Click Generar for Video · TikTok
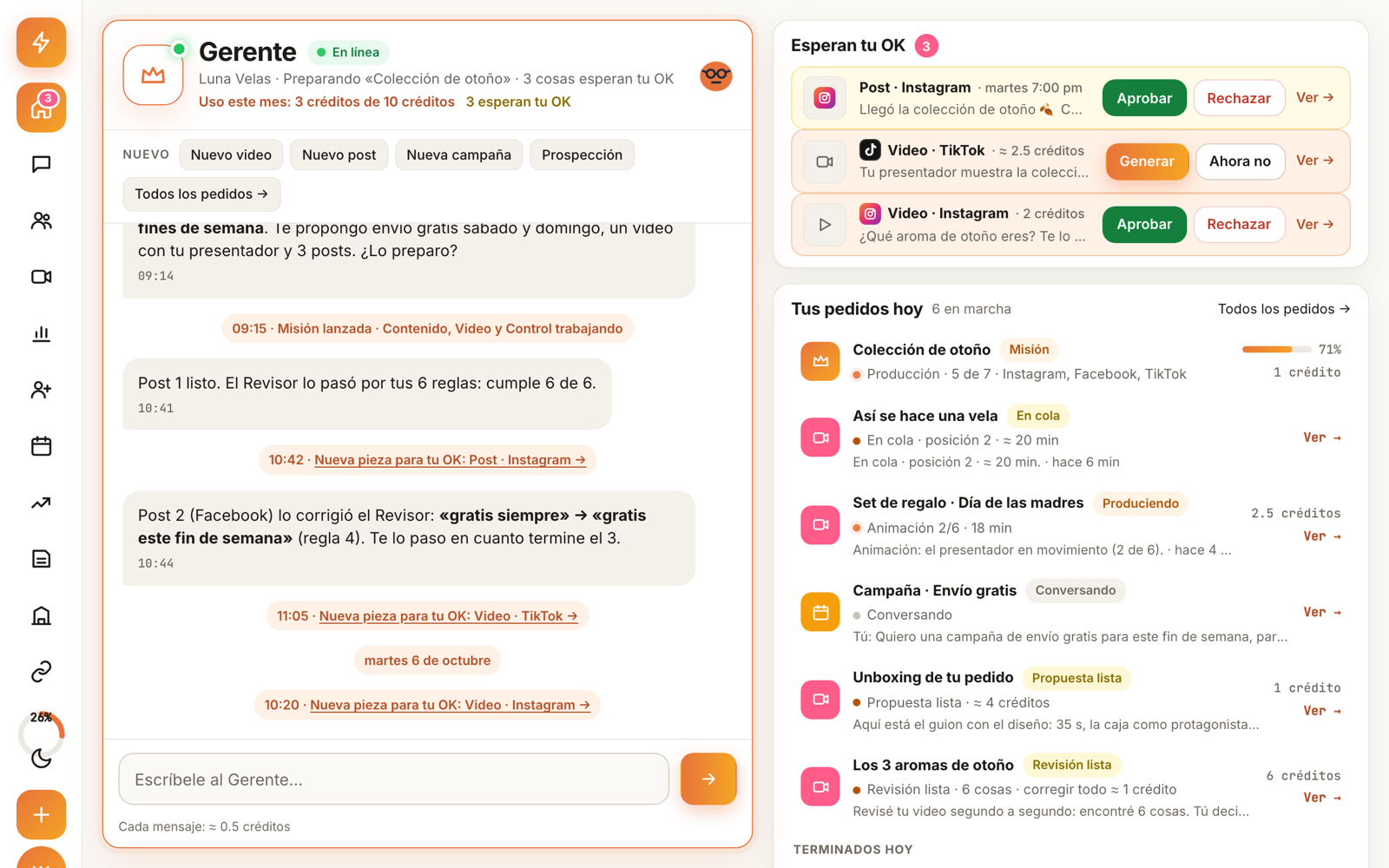This screenshot has width=1389, height=868. click(1147, 161)
